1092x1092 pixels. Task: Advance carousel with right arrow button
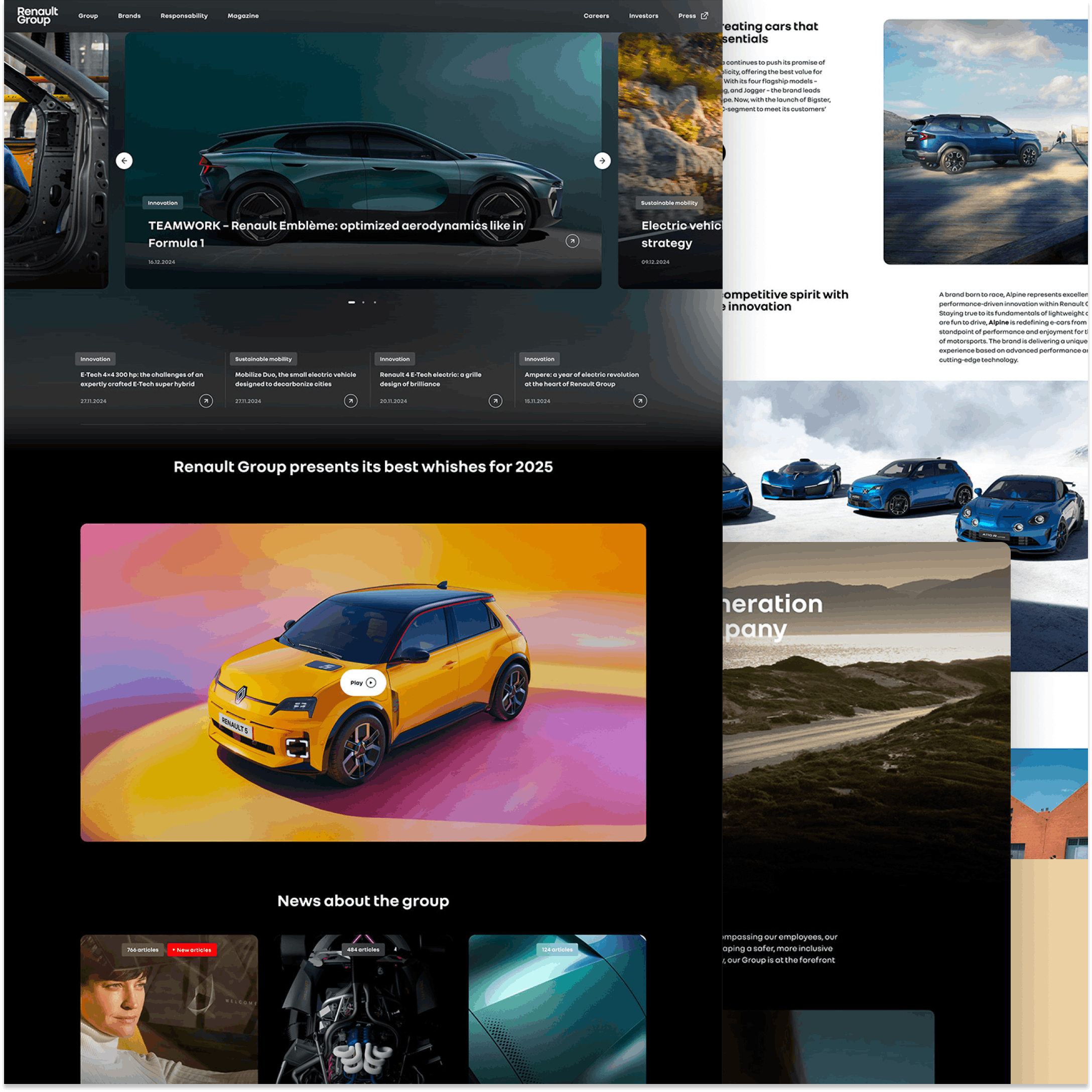tap(602, 161)
